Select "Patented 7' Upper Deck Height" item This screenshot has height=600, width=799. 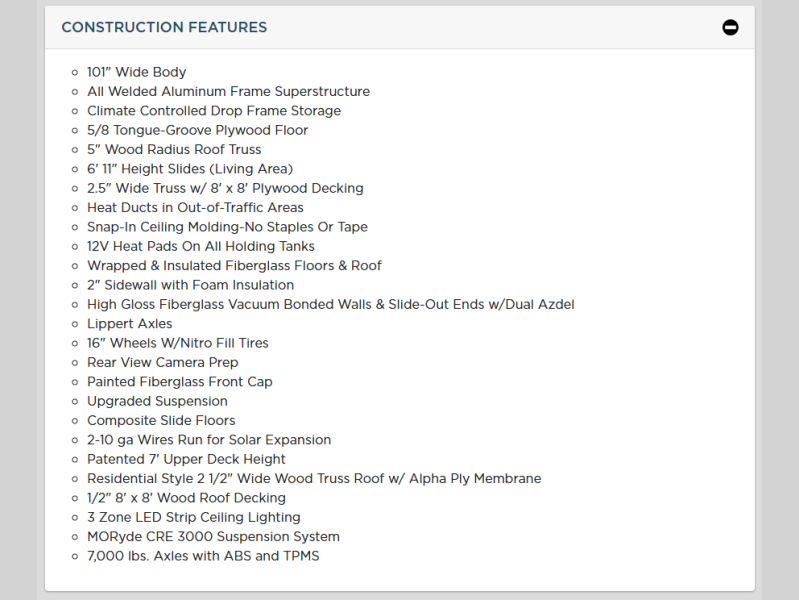click(186, 459)
